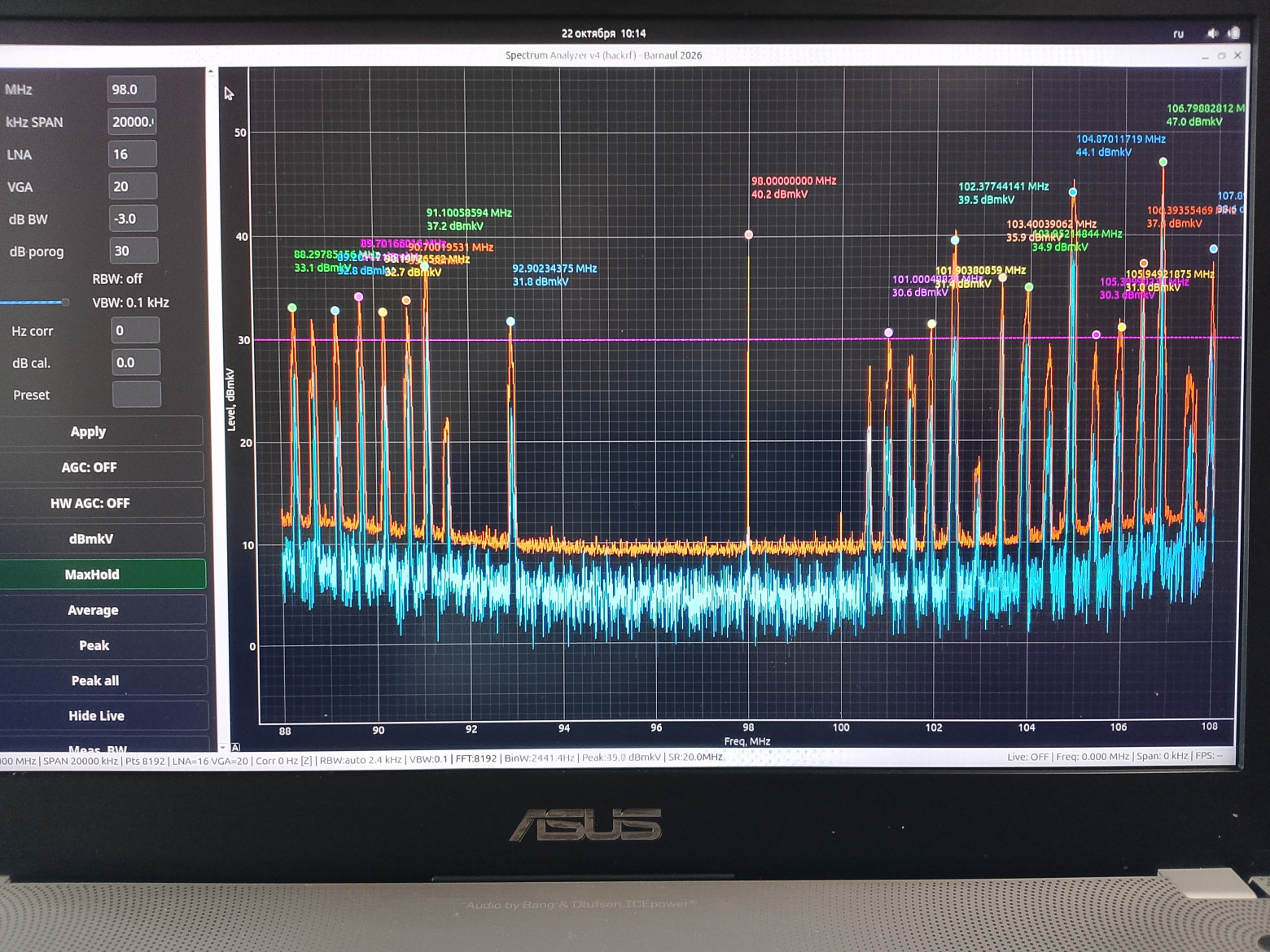Screen dimensions: 1270x952
Task: Click the Apply button
Action: click(x=101, y=431)
